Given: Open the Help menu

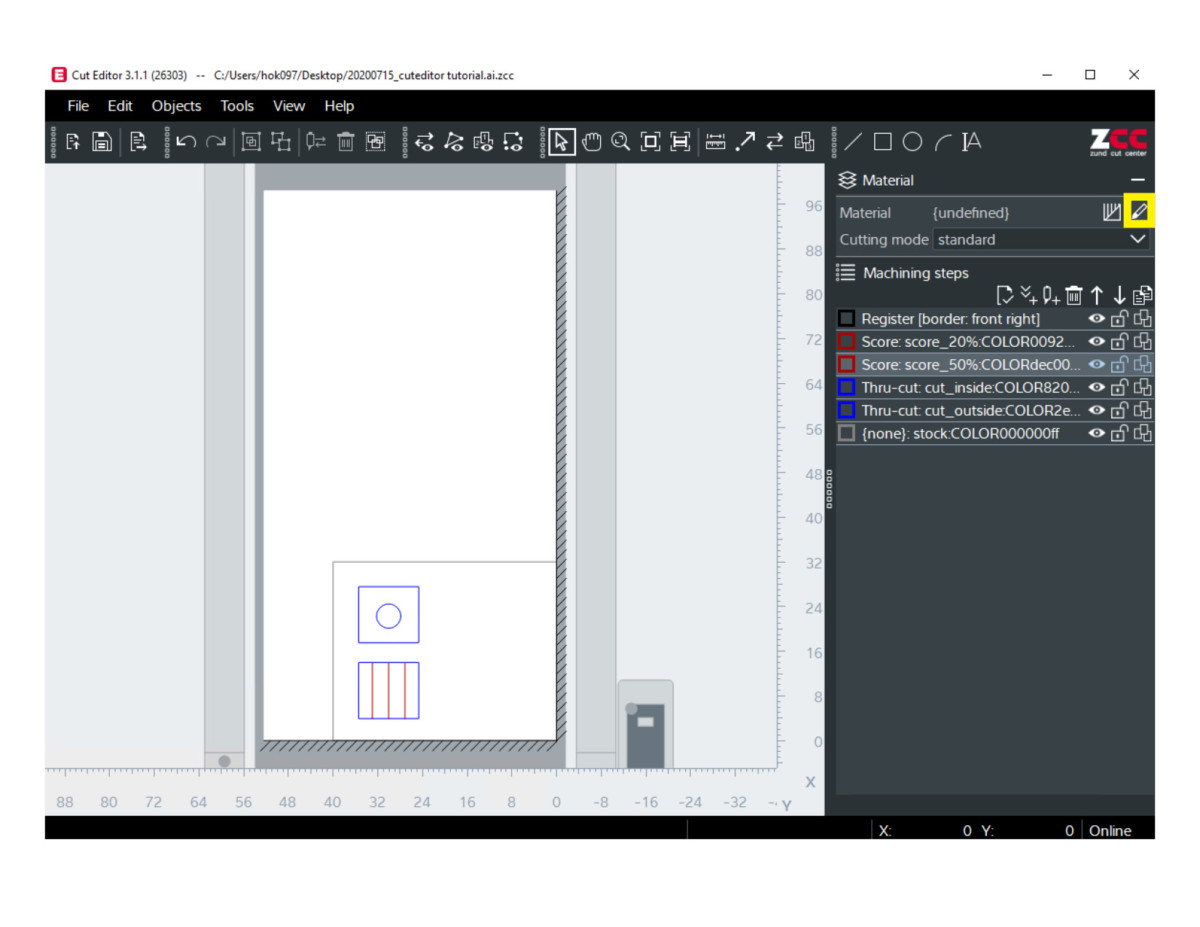Looking at the screenshot, I should (339, 106).
